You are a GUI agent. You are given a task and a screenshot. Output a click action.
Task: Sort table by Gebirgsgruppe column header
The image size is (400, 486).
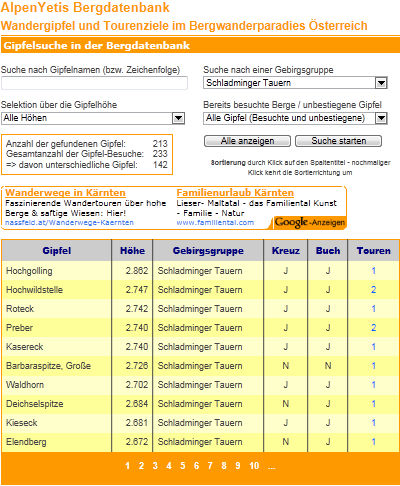pyautogui.click(x=208, y=251)
